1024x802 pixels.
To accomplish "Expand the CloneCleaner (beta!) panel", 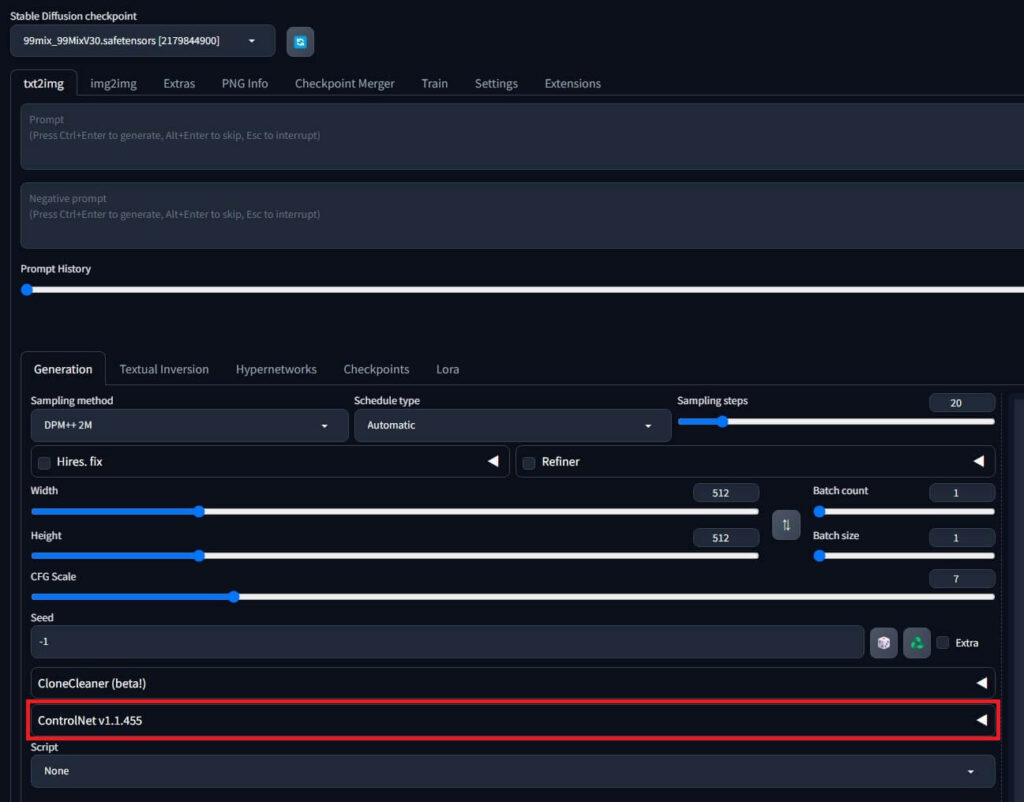I will point(981,683).
